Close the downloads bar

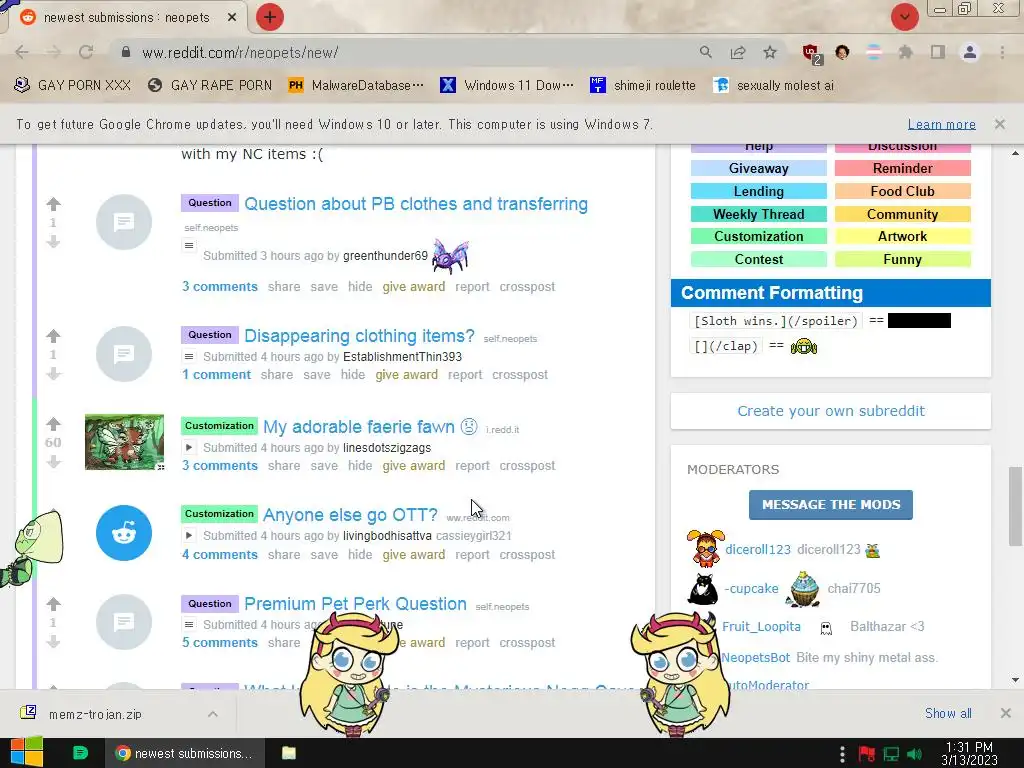(1006, 713)
